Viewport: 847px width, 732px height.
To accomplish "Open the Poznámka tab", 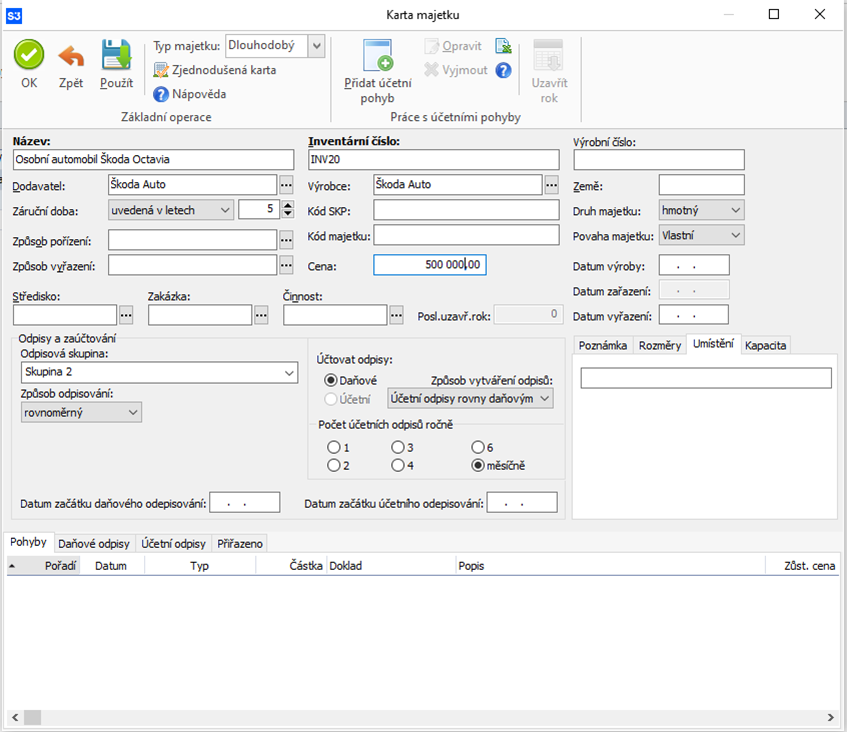I will [603, 345].
